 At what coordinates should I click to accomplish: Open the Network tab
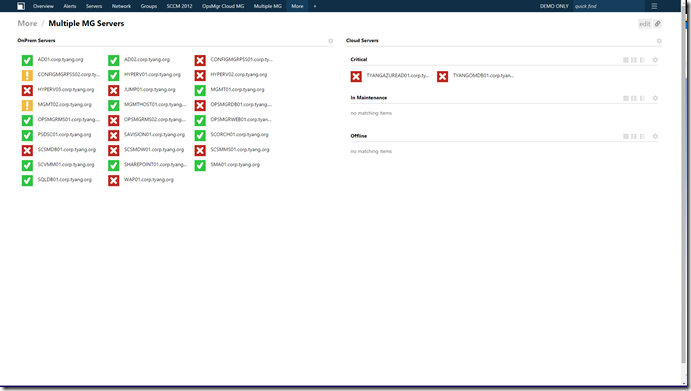121,6
